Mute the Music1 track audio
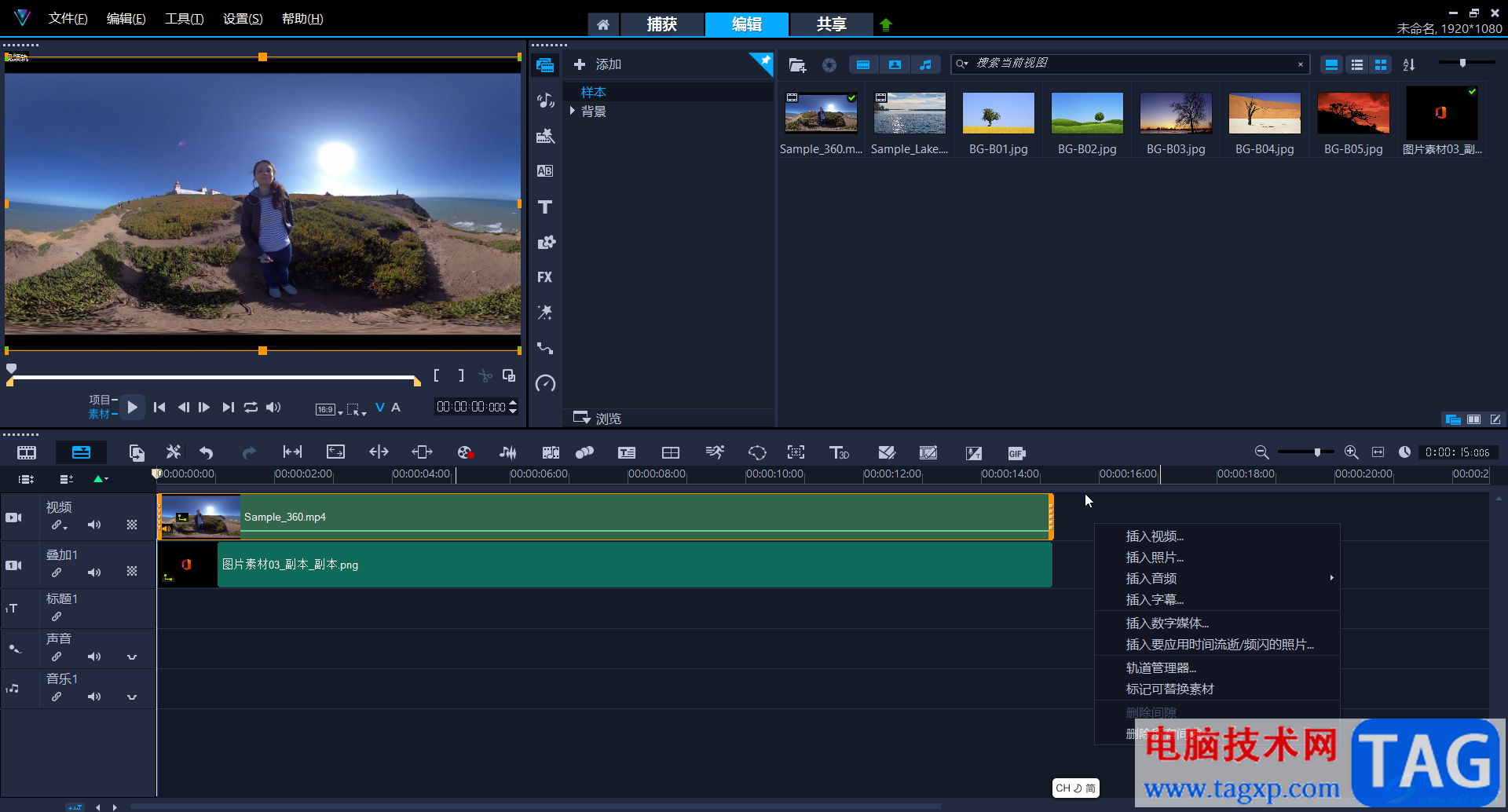The width and height of the screenshot is (1508, 812). coord(94,697)
